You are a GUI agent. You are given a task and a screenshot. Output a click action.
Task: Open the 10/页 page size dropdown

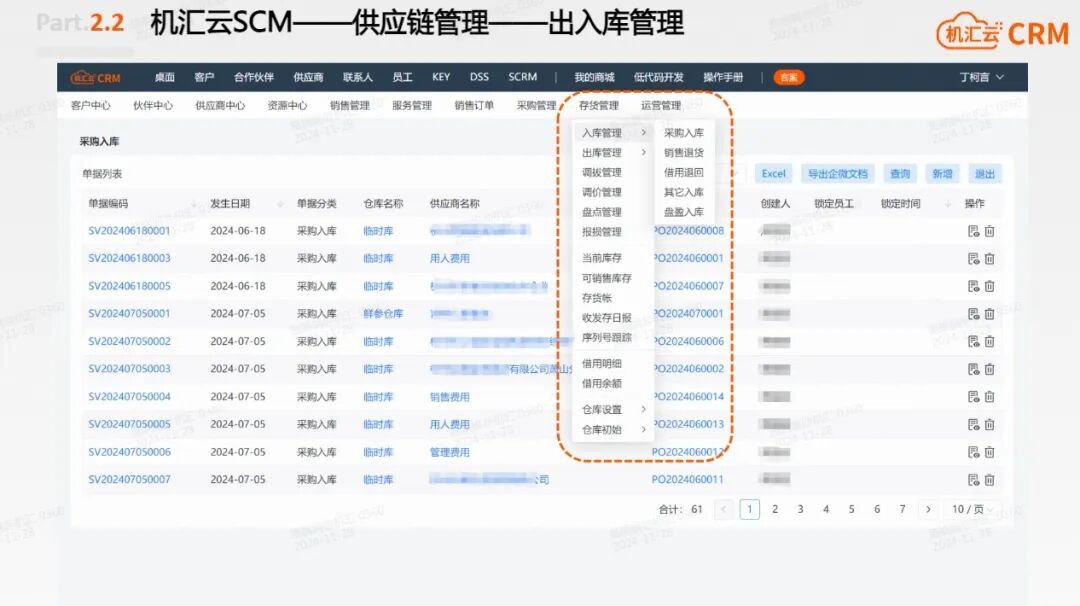coord(967,509)
